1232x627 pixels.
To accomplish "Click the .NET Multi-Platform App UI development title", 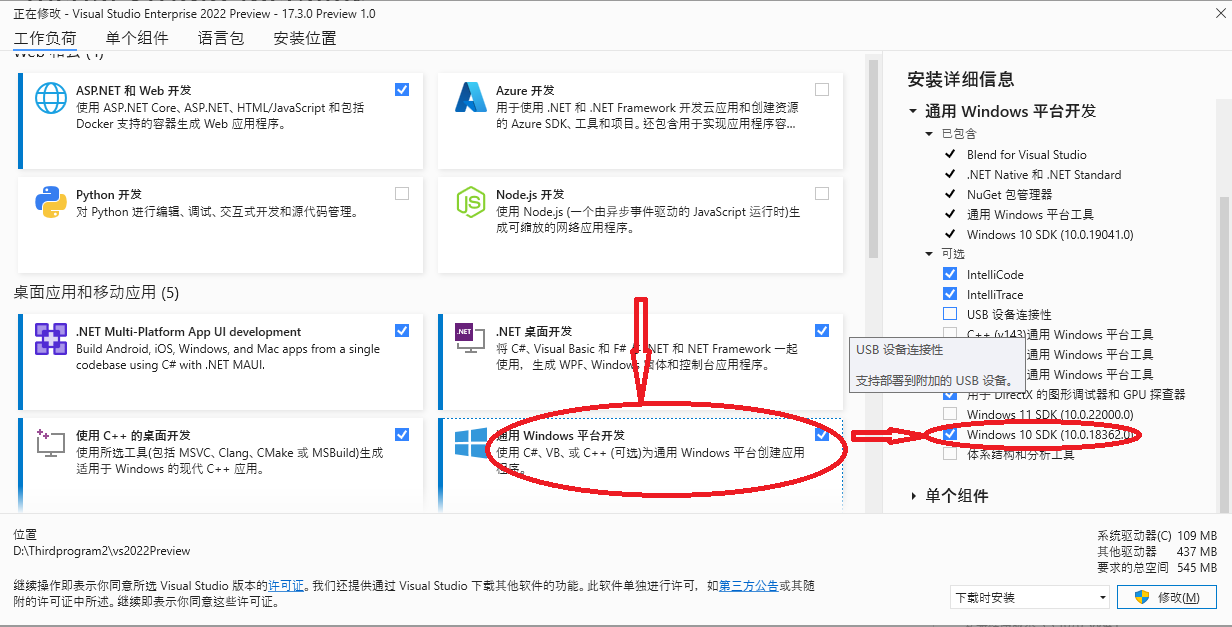I will [189, 332].
